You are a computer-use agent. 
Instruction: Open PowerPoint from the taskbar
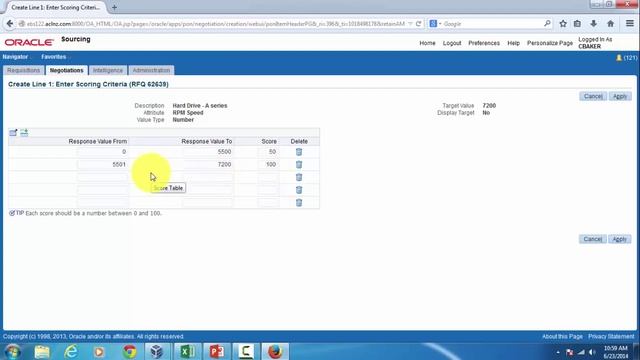pyautogui.click(x=217, y=351)
